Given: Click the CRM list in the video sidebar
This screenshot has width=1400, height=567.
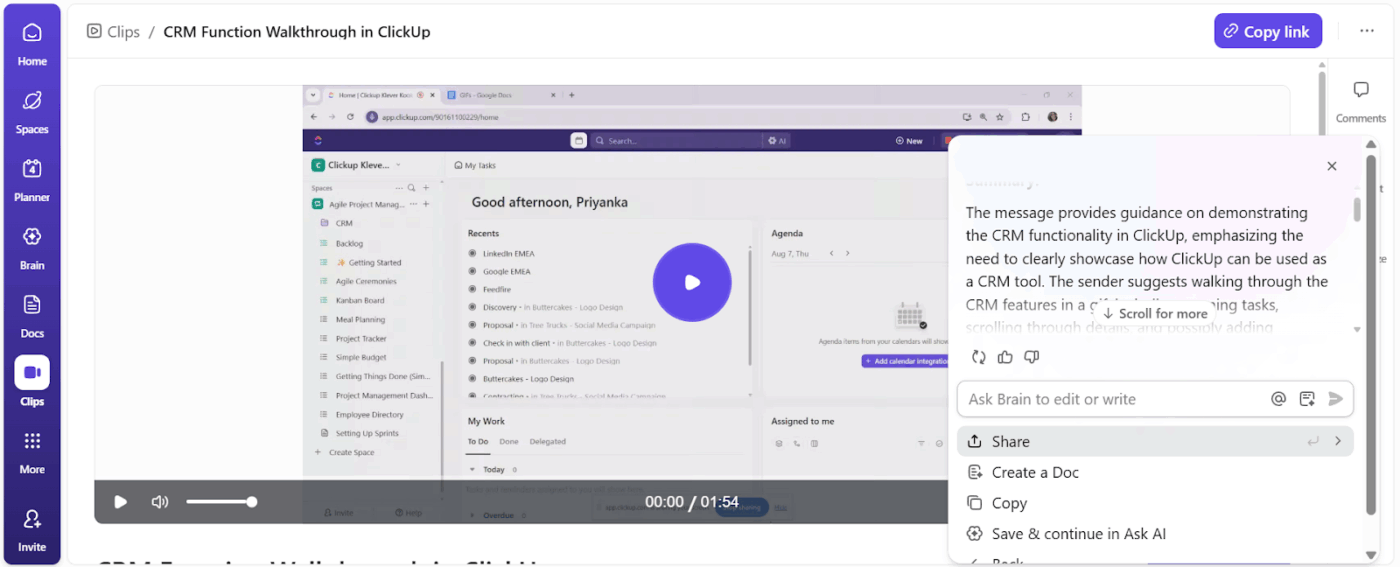Looking at the screenshot, I should [344, 223].
